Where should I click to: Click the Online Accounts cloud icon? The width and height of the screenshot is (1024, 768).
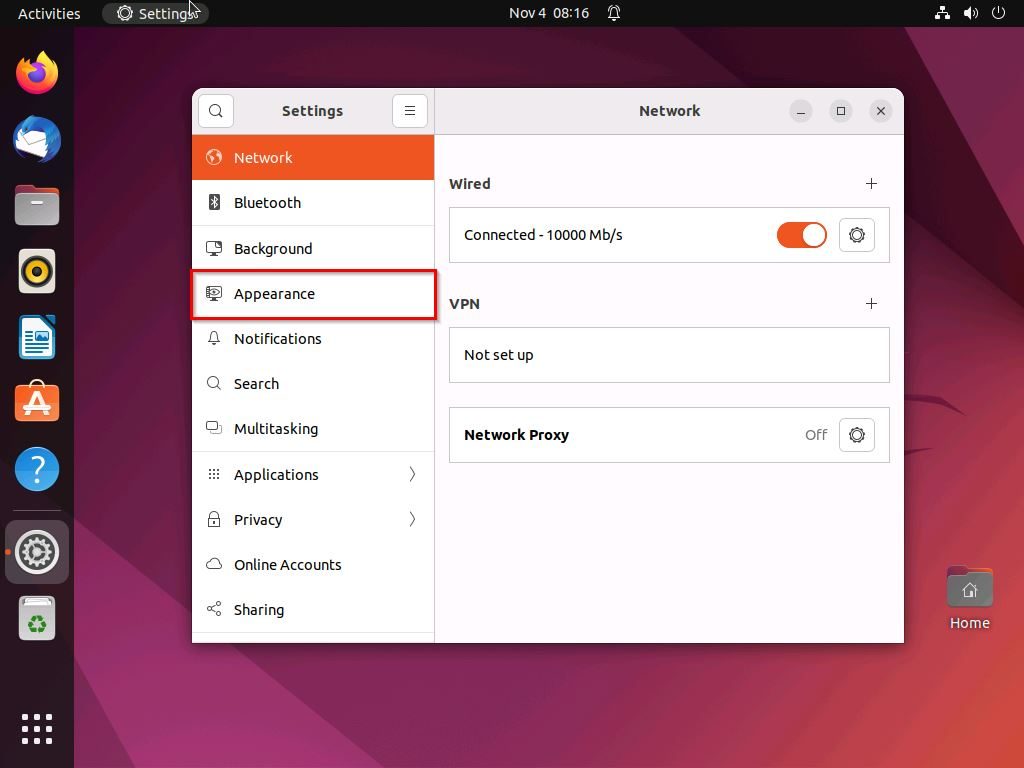coord(213,565)
